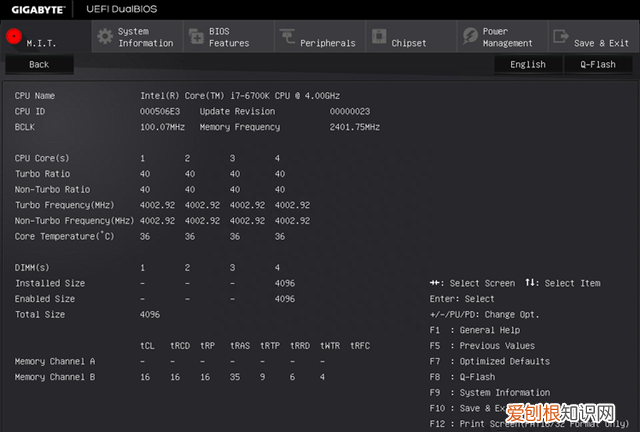Click the System Information gear icon

click(104, 37)
